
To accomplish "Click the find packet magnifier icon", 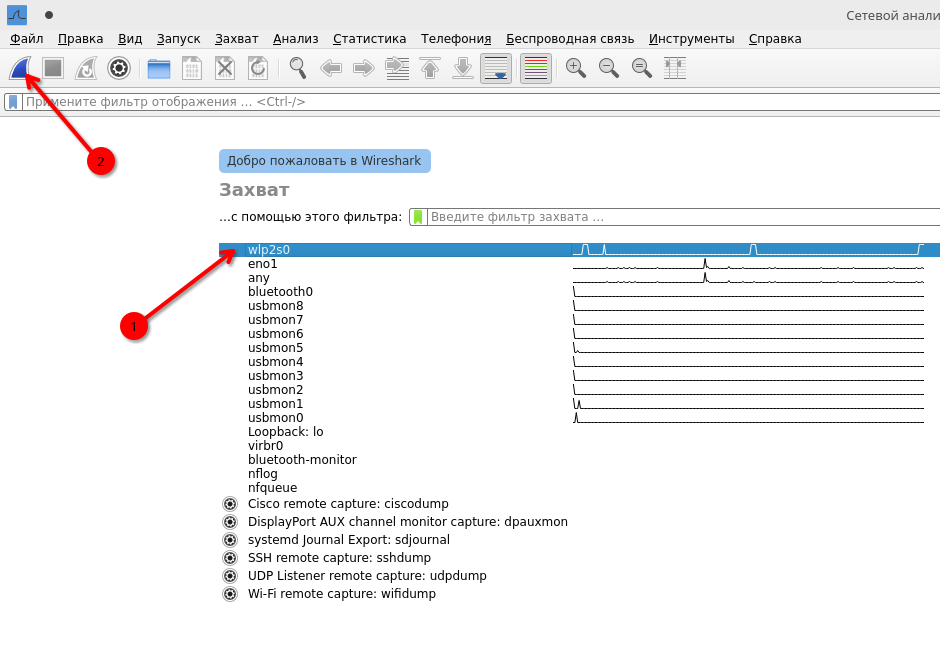I will (298, 68).
